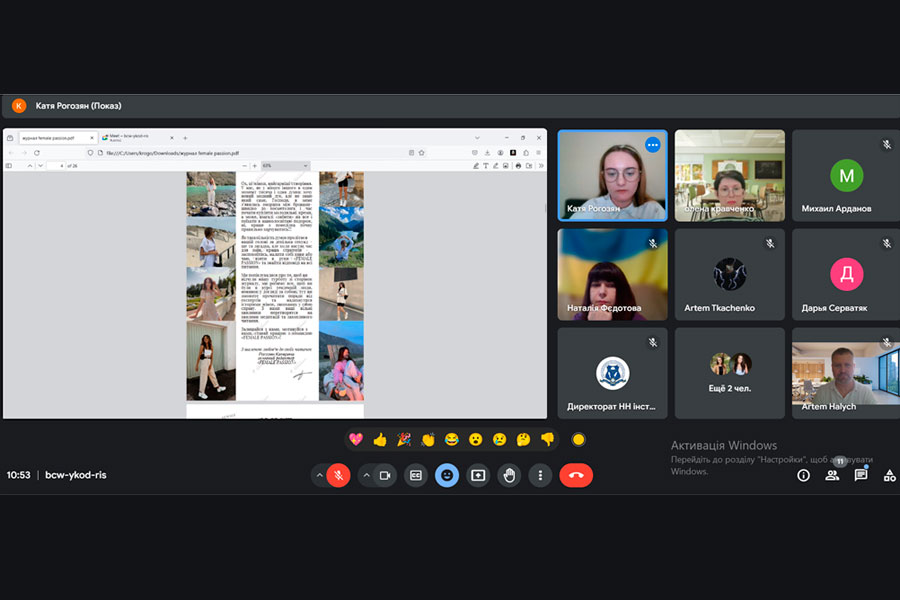Unmute the microphone with the red button

point(339,475)
